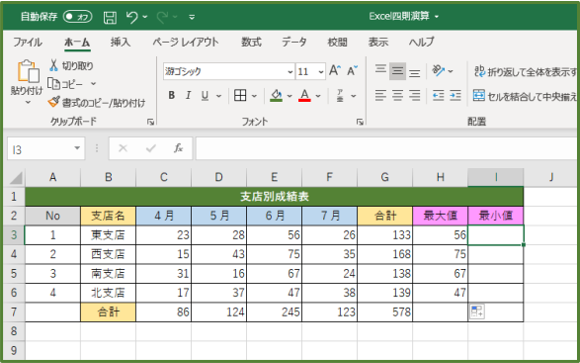Click the Save floppy disk icon

click(x=110, y=17)
